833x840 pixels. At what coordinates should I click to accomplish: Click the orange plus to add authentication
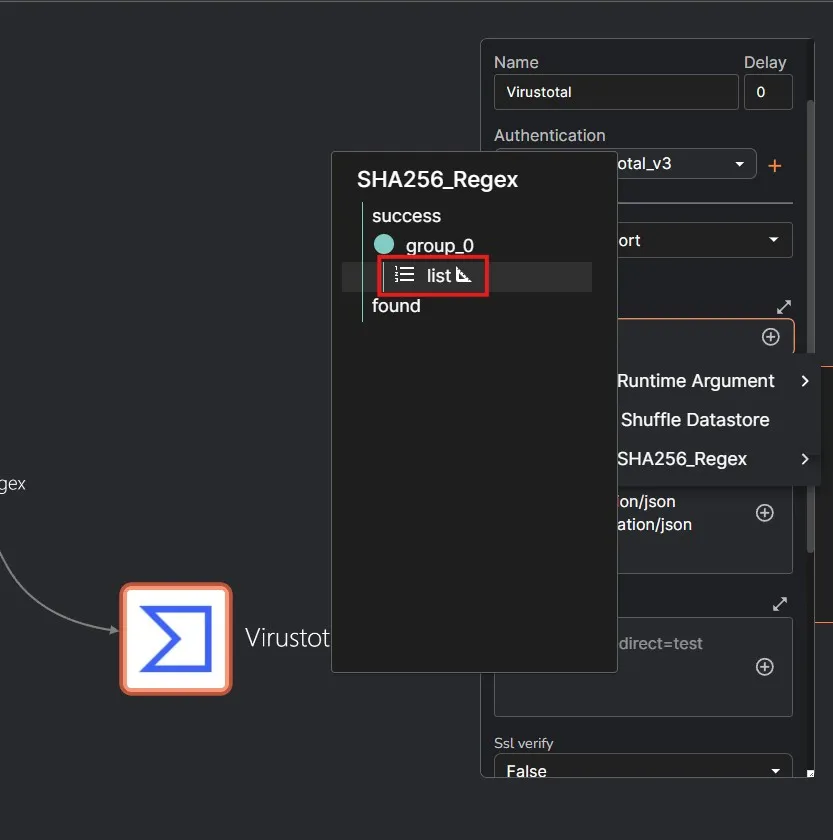[774, 166]
